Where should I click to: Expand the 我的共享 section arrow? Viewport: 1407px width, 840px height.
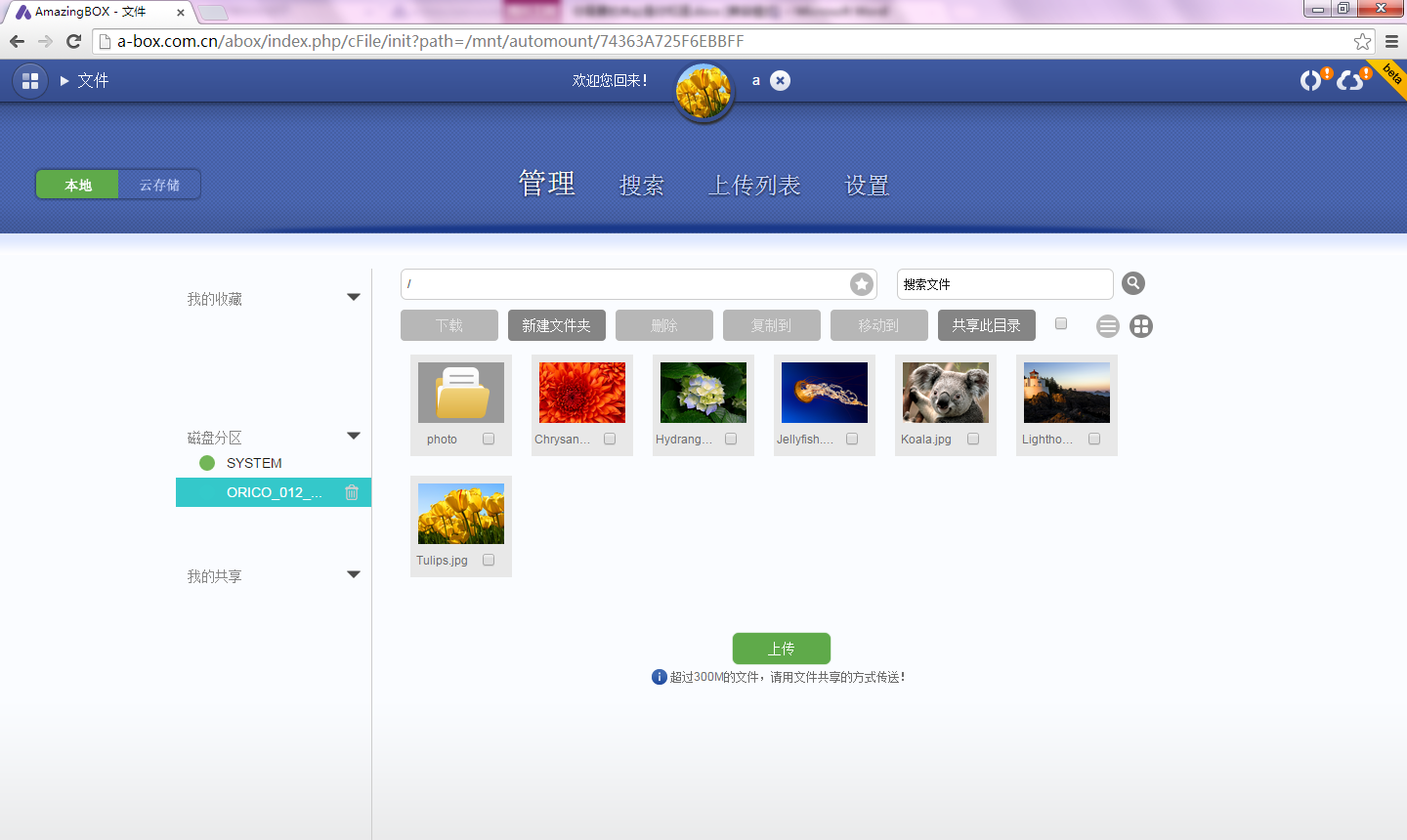[x=354, y=575]
